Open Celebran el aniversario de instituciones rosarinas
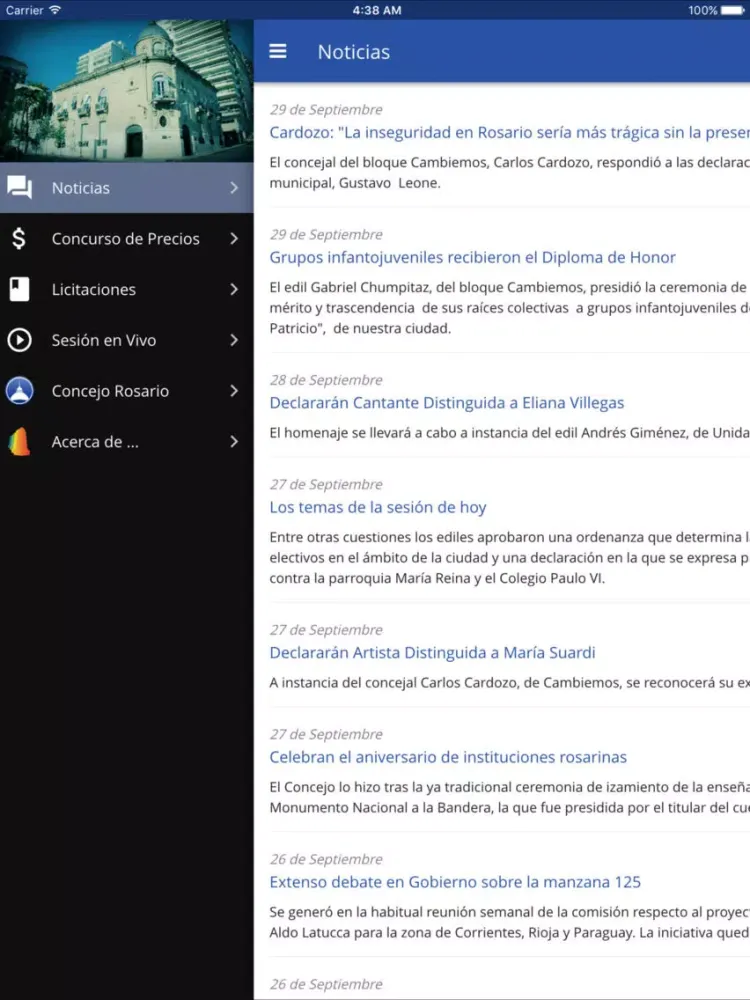This screenshot has width=750, height=1000. (448, 758)
